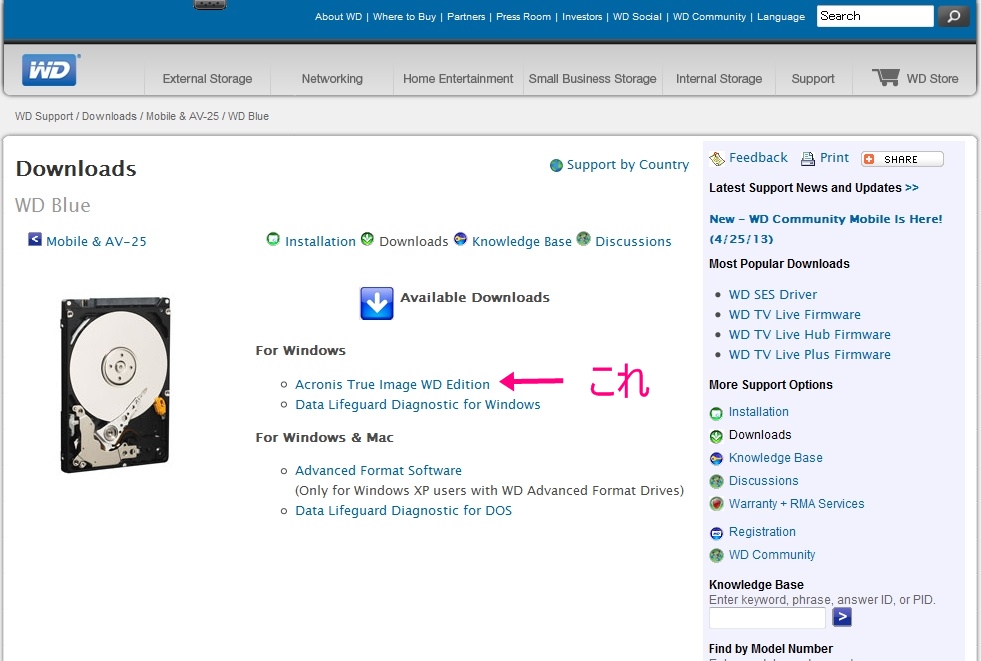Open the WD Community Mobile news link
981x661 pixels.
825,229
